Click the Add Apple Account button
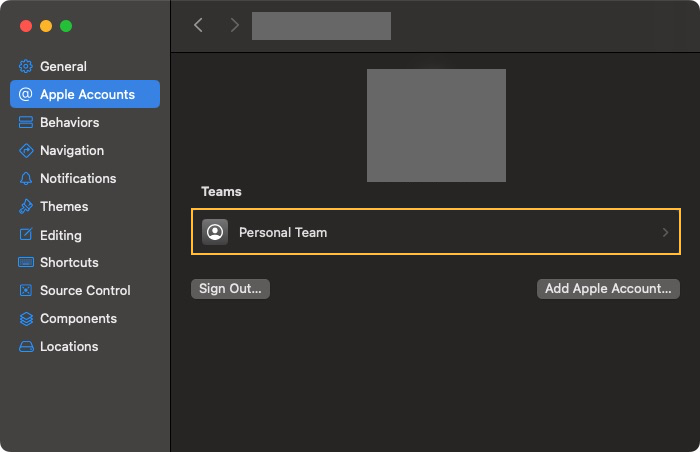 (x=608, y=289)
